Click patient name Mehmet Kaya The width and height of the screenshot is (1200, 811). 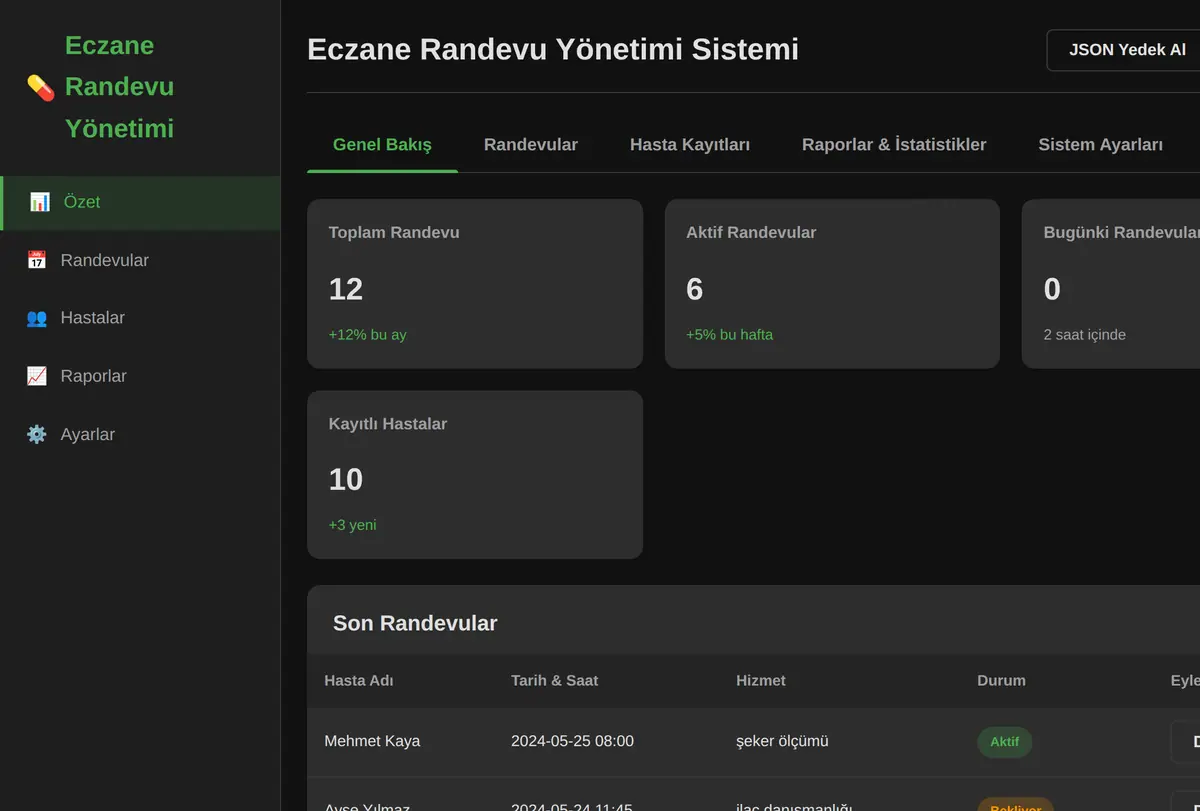pyautogui.click(x=372, y=742)
